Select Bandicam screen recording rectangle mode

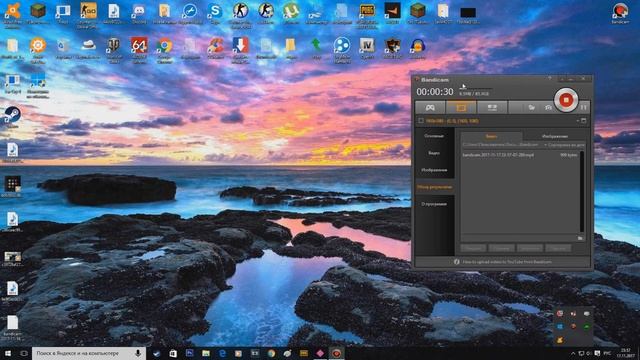point(461,107)
